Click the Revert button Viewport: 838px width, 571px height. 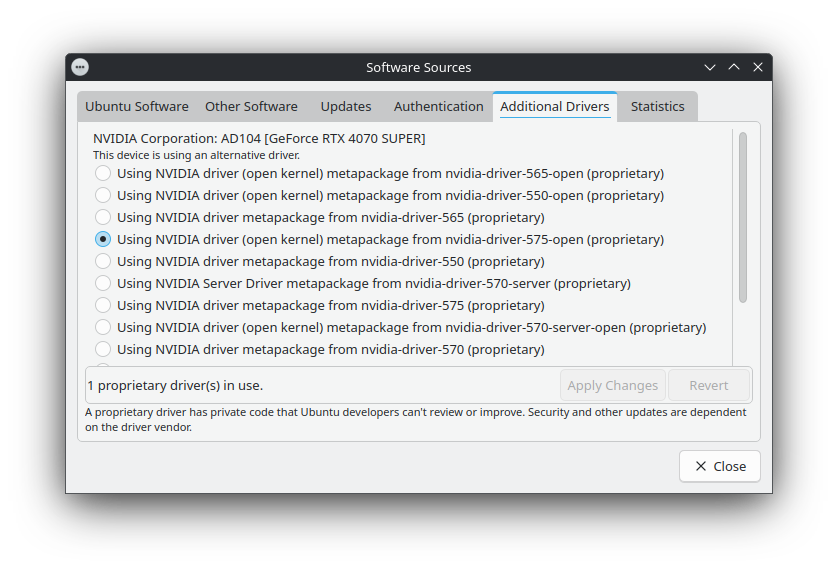pyautogui.click(x=709, y=385)
